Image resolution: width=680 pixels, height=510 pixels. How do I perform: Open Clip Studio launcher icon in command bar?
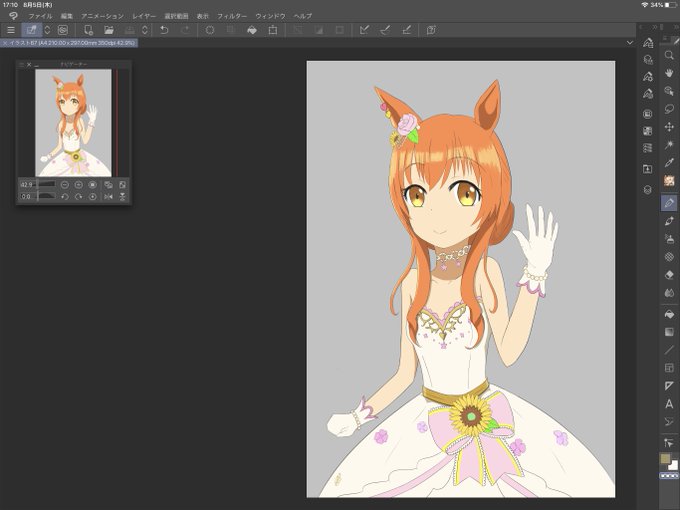coord(63,30)
